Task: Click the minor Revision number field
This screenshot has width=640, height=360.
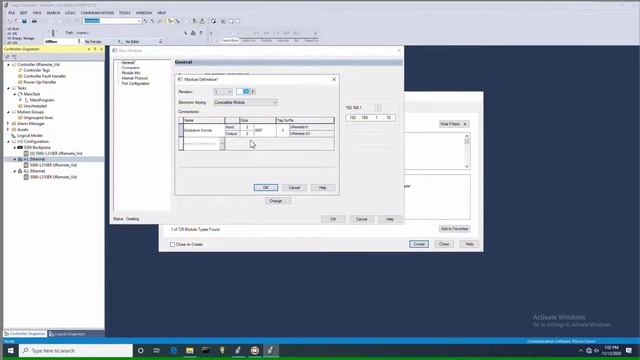Action: pyautogui.click(x=243, y=91)
